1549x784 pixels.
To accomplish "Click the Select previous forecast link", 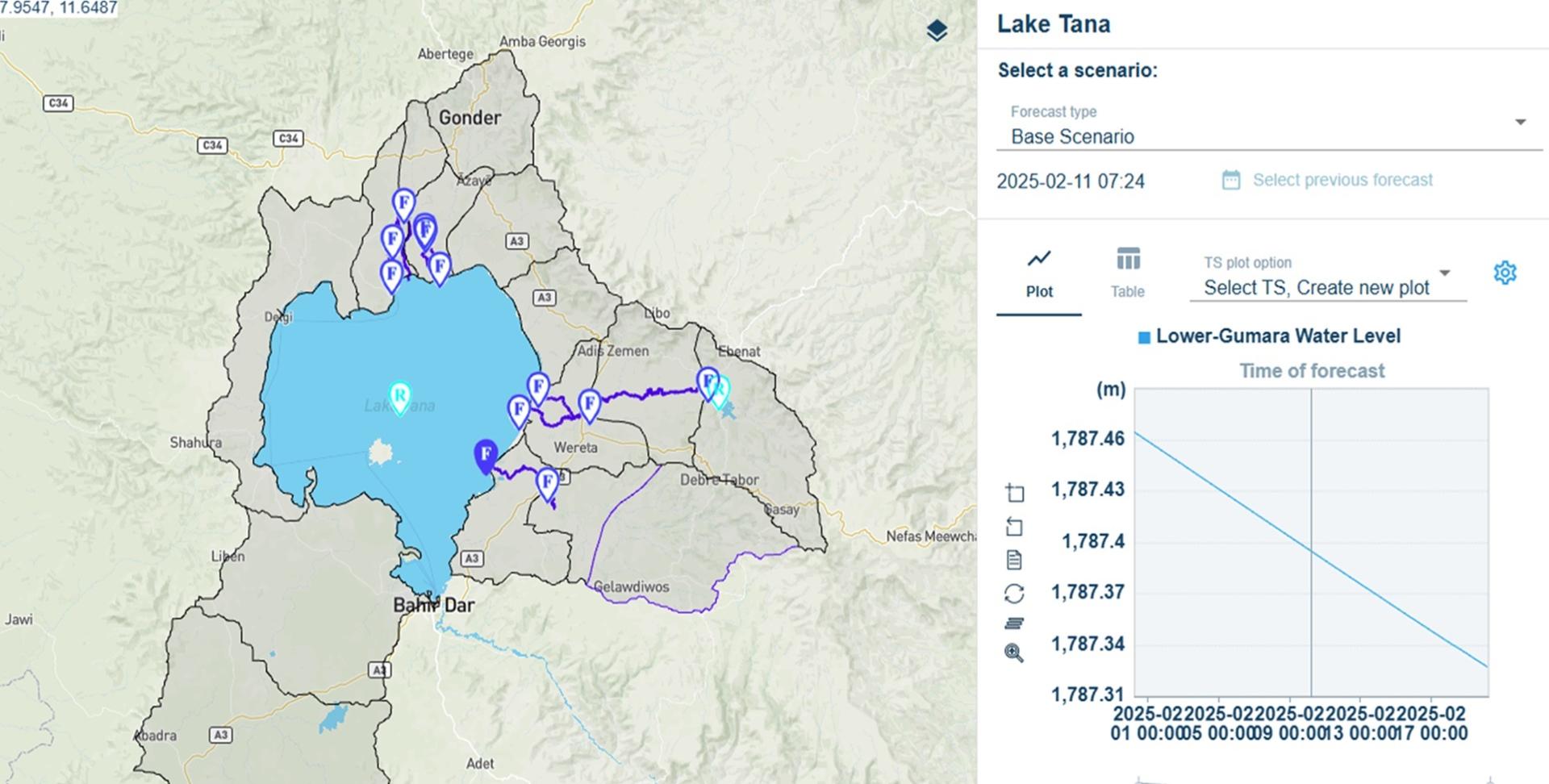I will click(1342, 180).
